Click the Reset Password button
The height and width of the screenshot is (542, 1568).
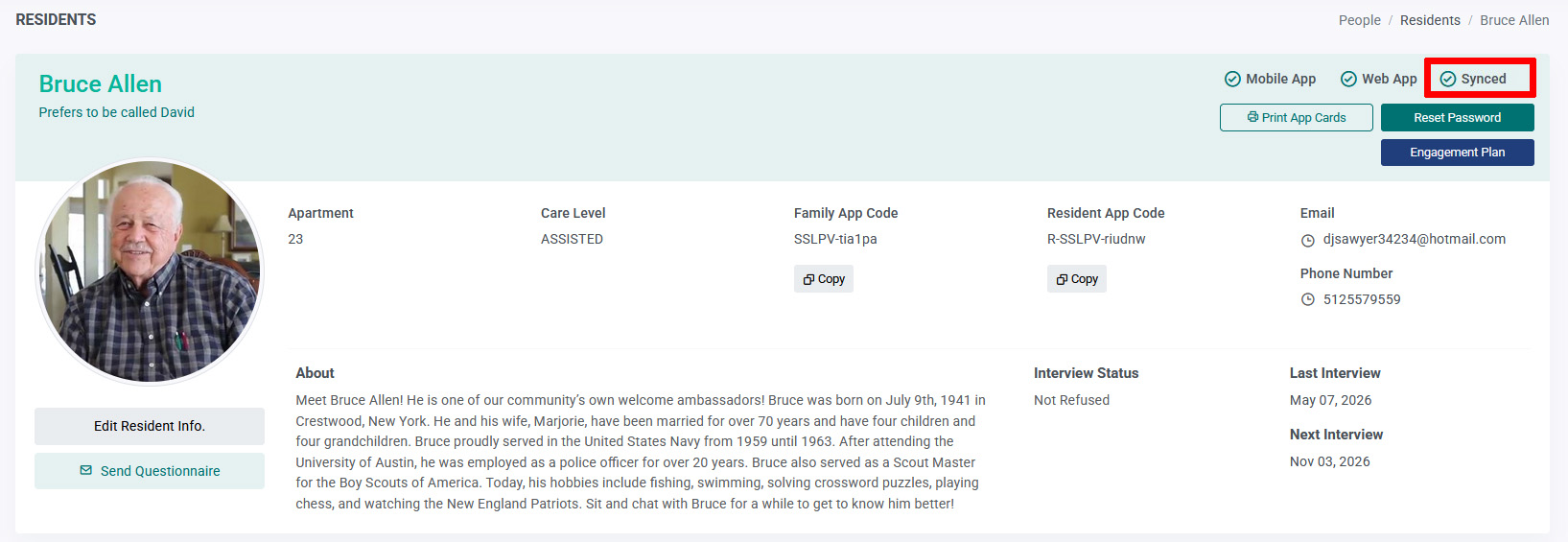pos(1458,117)
